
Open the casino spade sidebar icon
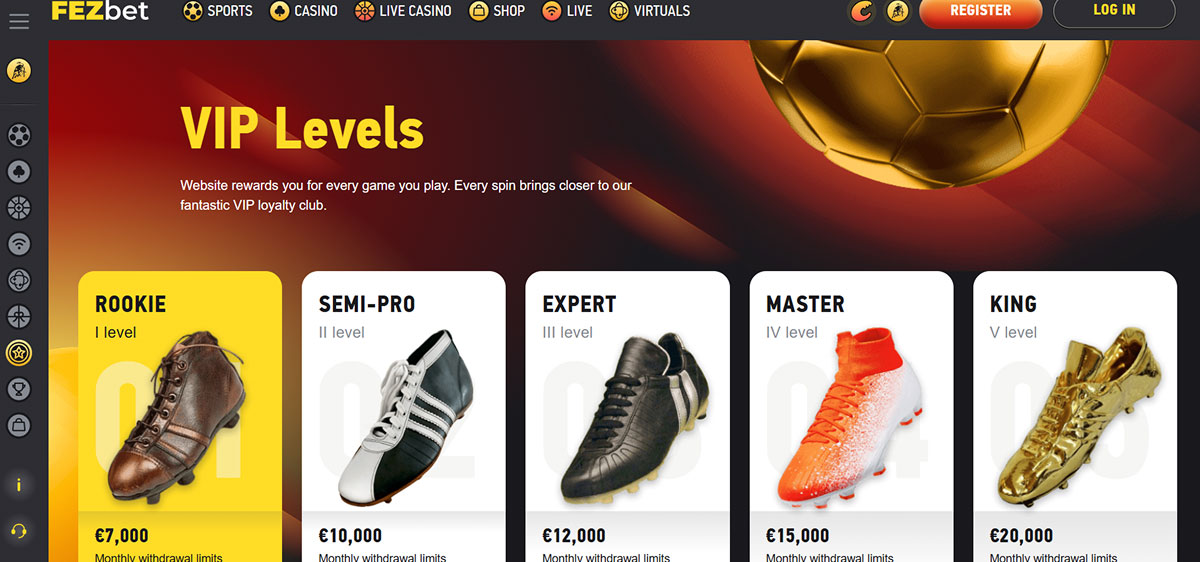click(x=18, y=172)
